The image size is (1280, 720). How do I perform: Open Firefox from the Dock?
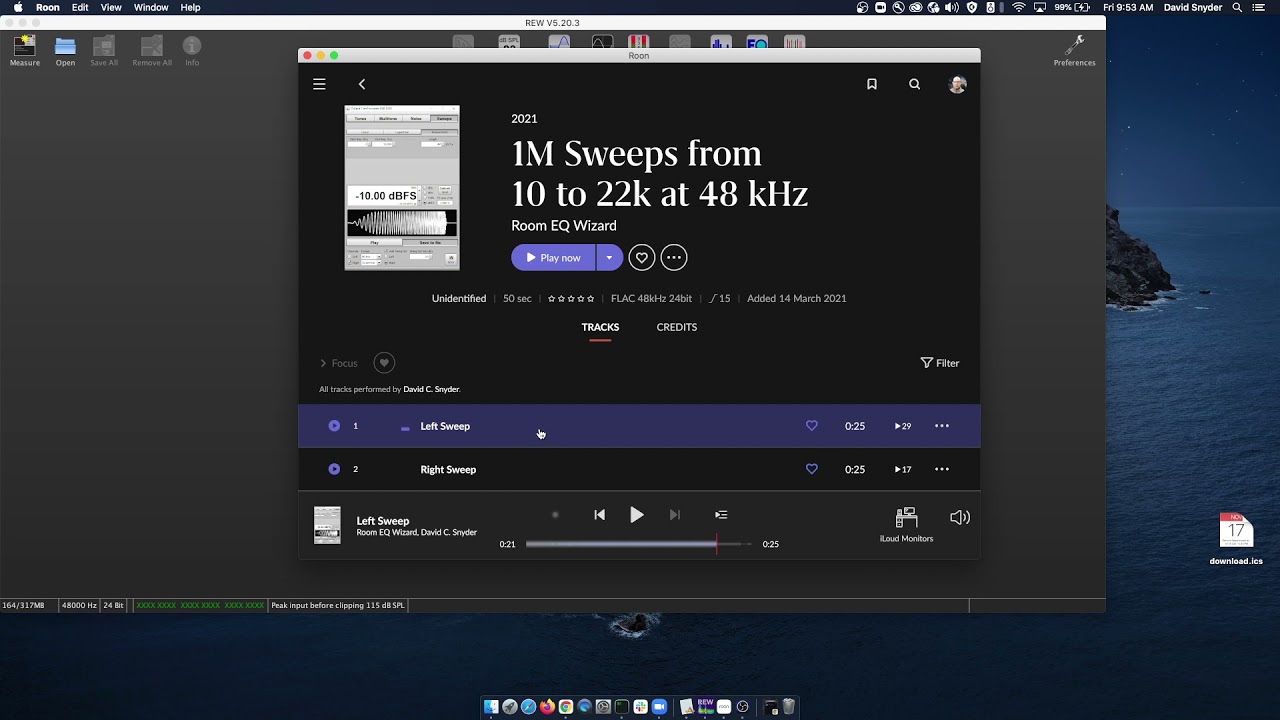click(547, 707)
